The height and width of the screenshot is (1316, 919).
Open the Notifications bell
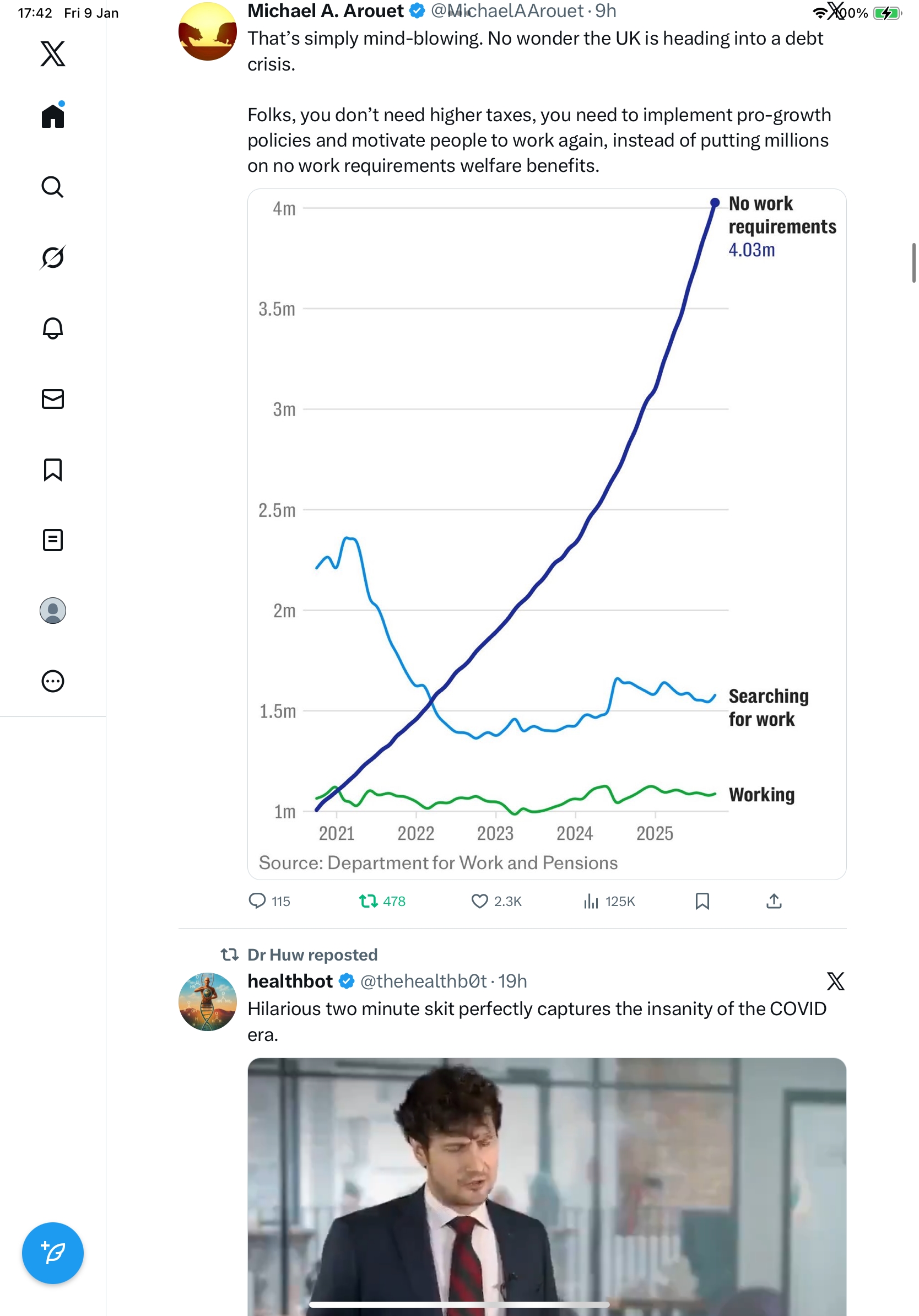coord(53,328)
